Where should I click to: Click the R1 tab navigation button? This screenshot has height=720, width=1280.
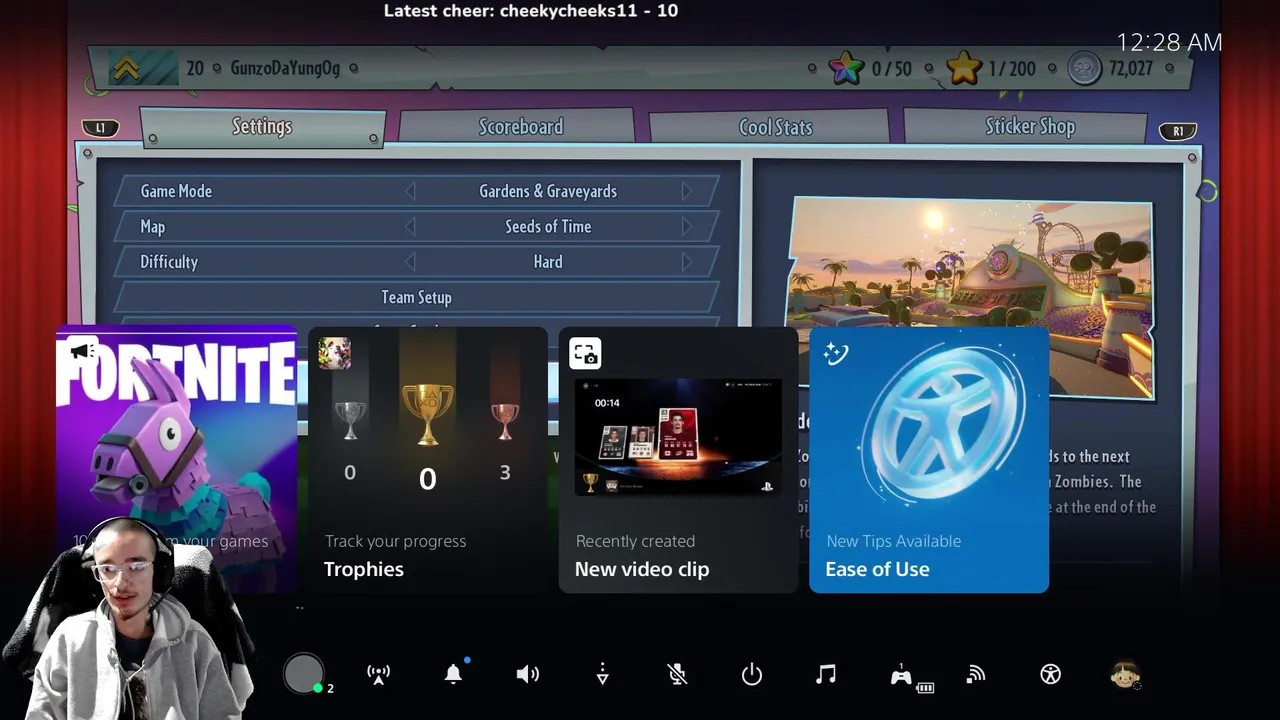(x=1178, y=131)
